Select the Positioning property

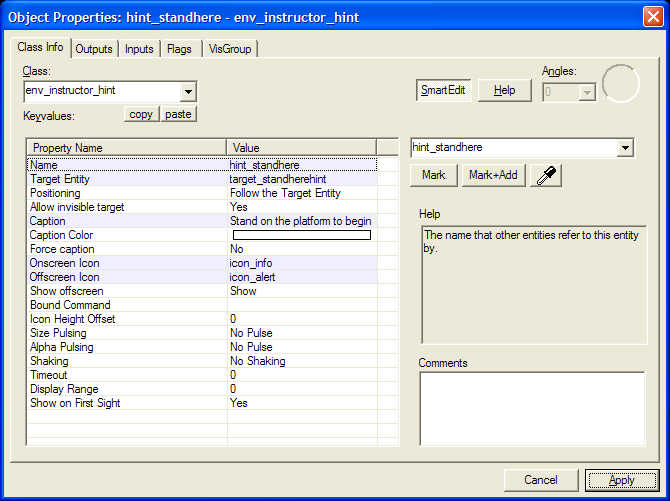[x=55, y=193]
